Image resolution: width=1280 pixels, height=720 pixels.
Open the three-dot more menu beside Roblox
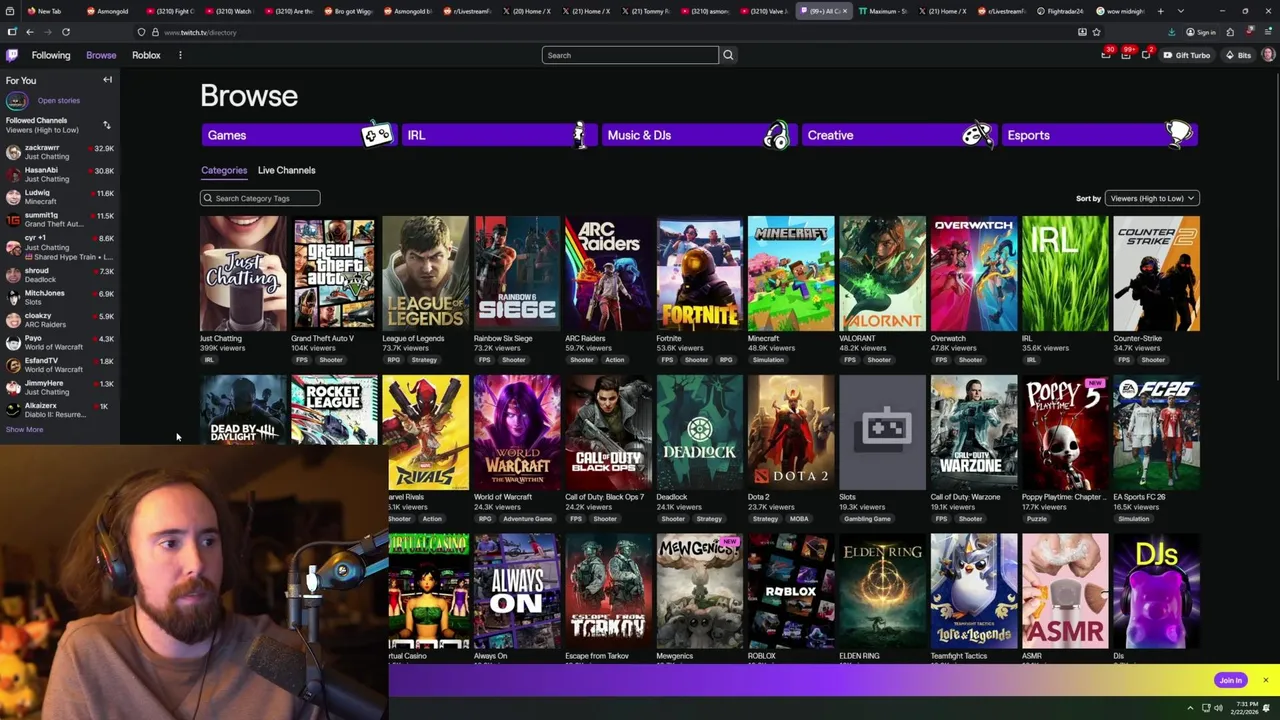[x=180, y=55]
